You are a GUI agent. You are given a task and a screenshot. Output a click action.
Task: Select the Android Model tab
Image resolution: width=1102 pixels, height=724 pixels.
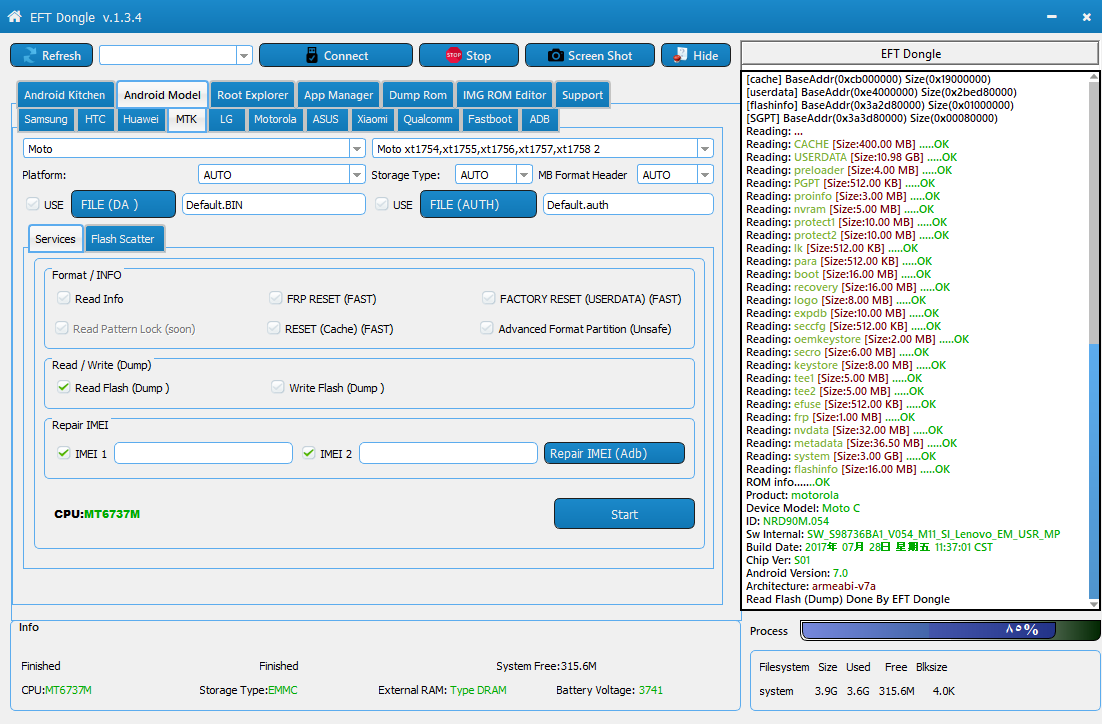[162, 95]
